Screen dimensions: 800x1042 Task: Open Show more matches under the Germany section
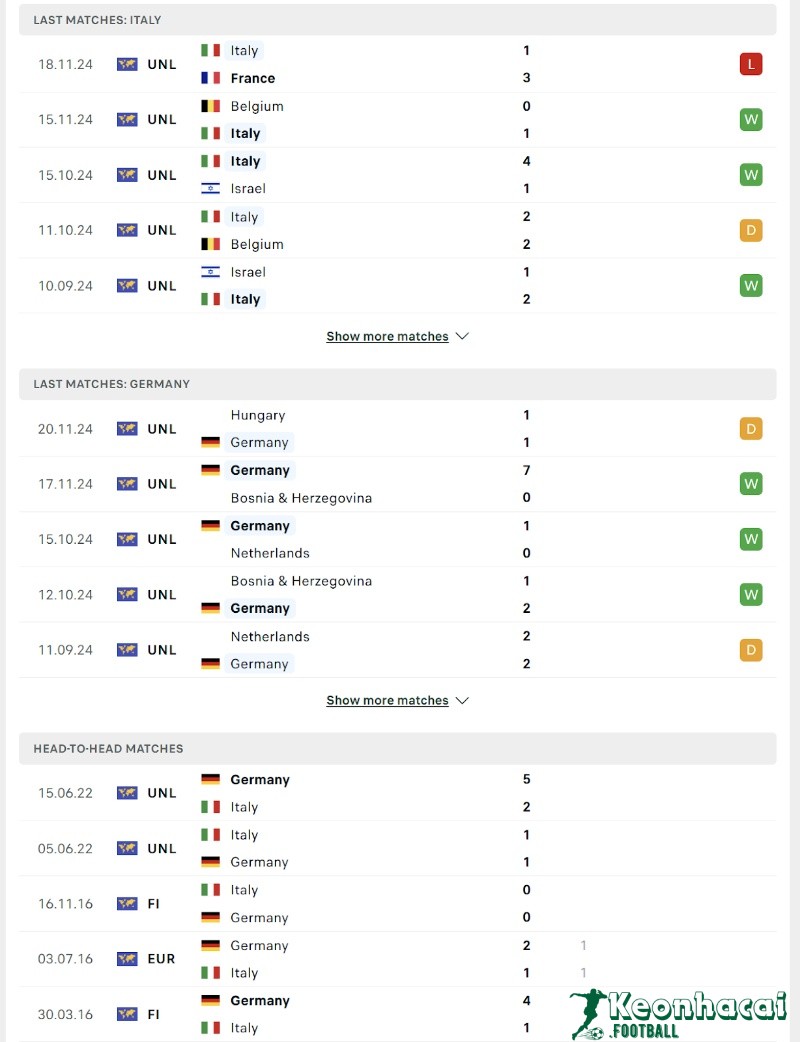click(x=388, y=700)
